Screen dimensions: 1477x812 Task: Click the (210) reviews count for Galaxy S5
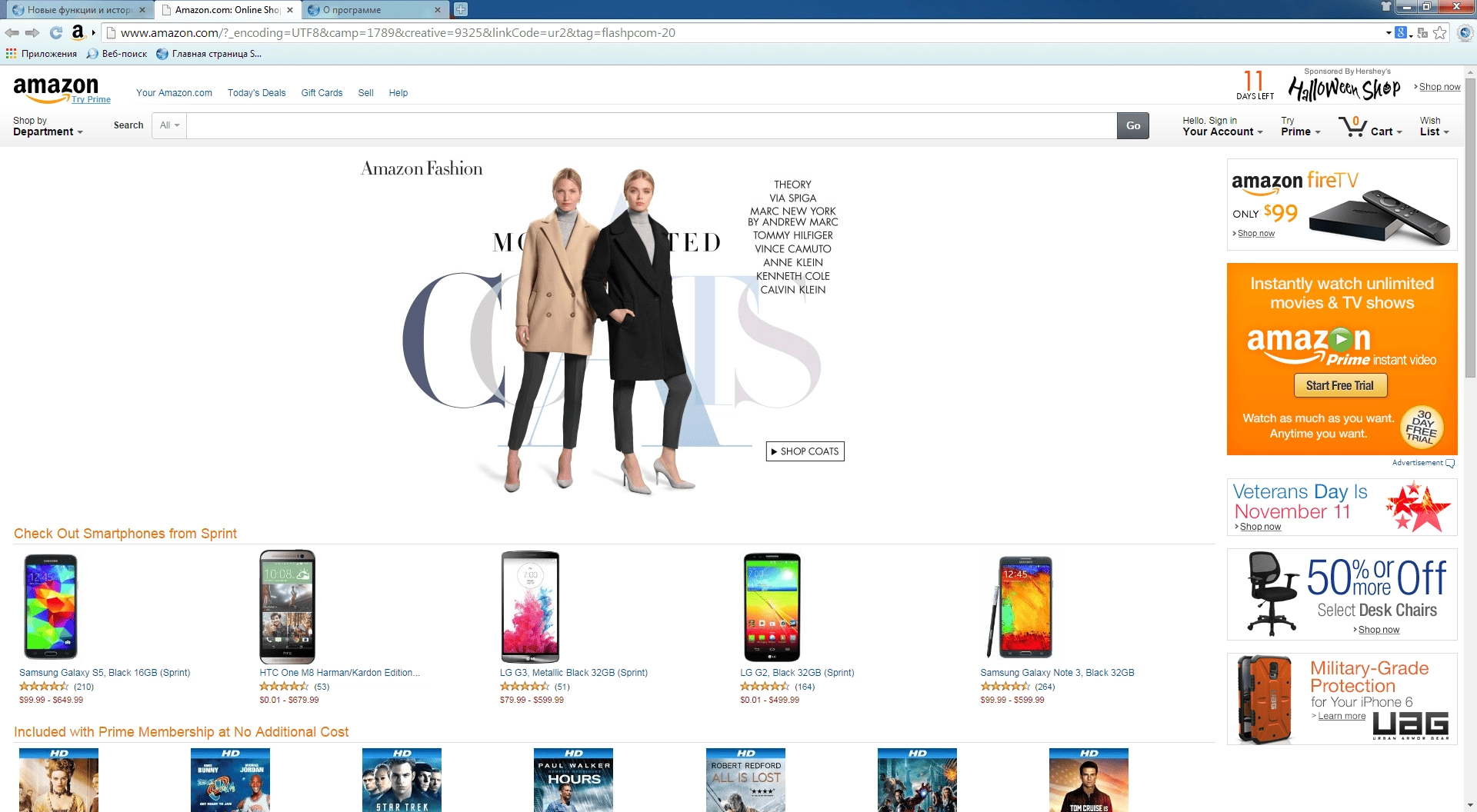click(x=83, y=687)
